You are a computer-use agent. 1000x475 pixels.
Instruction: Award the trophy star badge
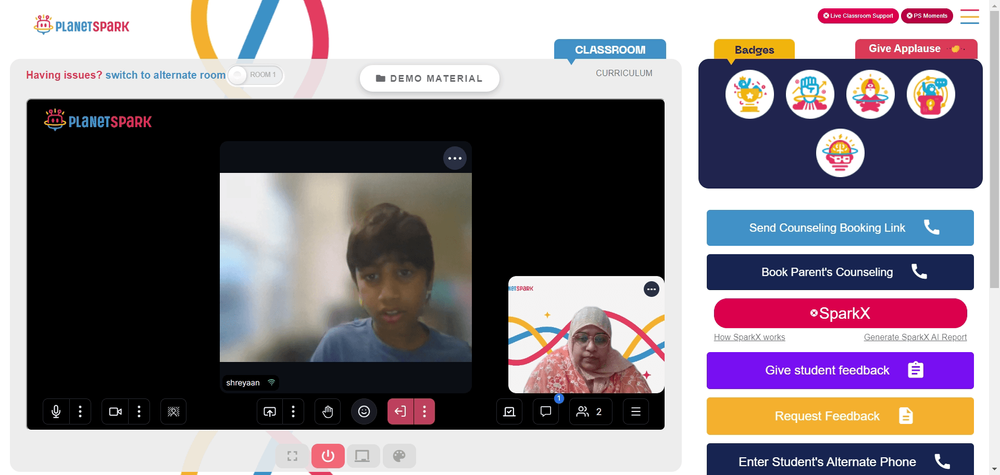click(749, 94)
